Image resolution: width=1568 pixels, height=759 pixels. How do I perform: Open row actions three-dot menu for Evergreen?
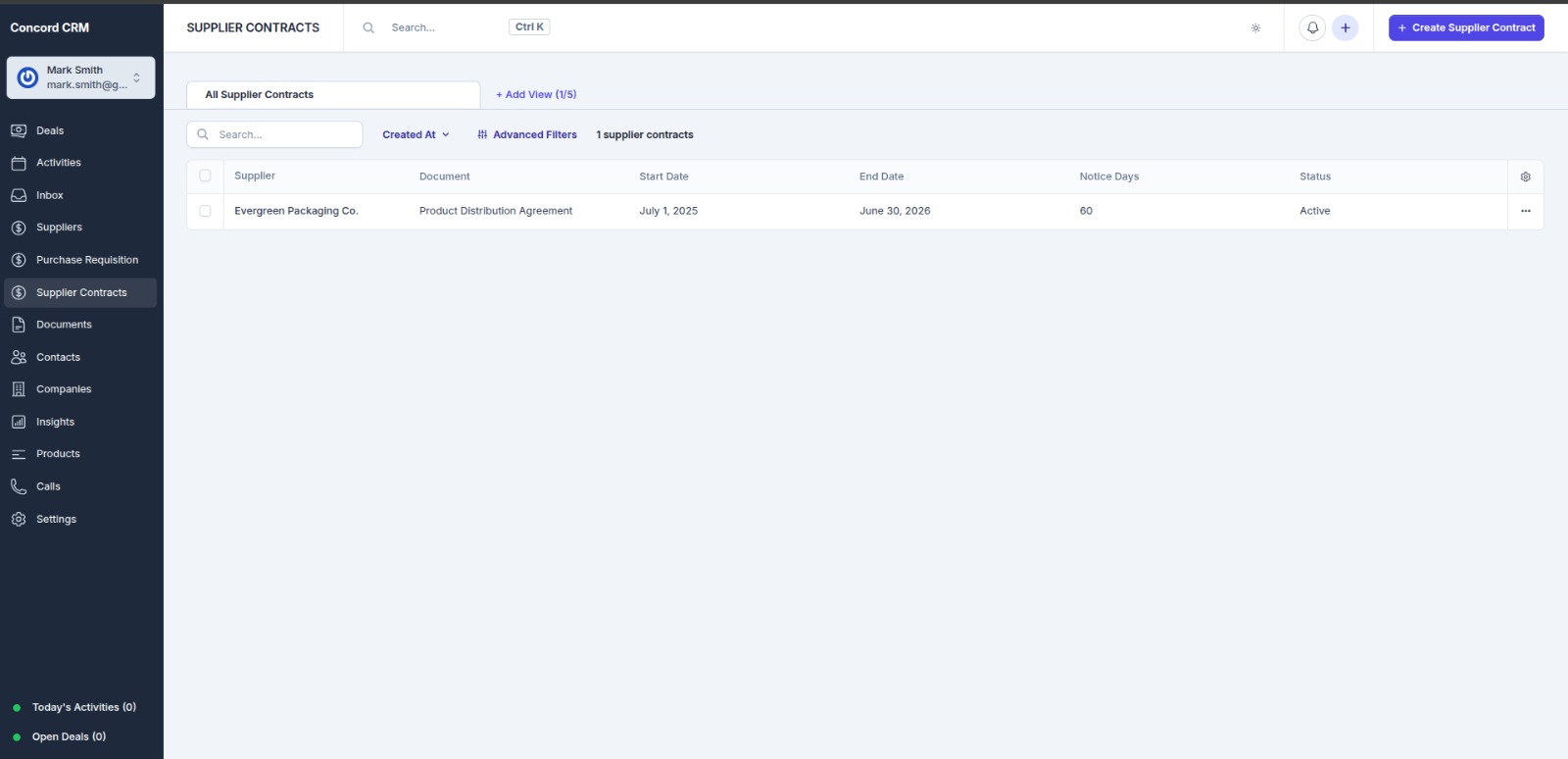tap(1525, 211)
